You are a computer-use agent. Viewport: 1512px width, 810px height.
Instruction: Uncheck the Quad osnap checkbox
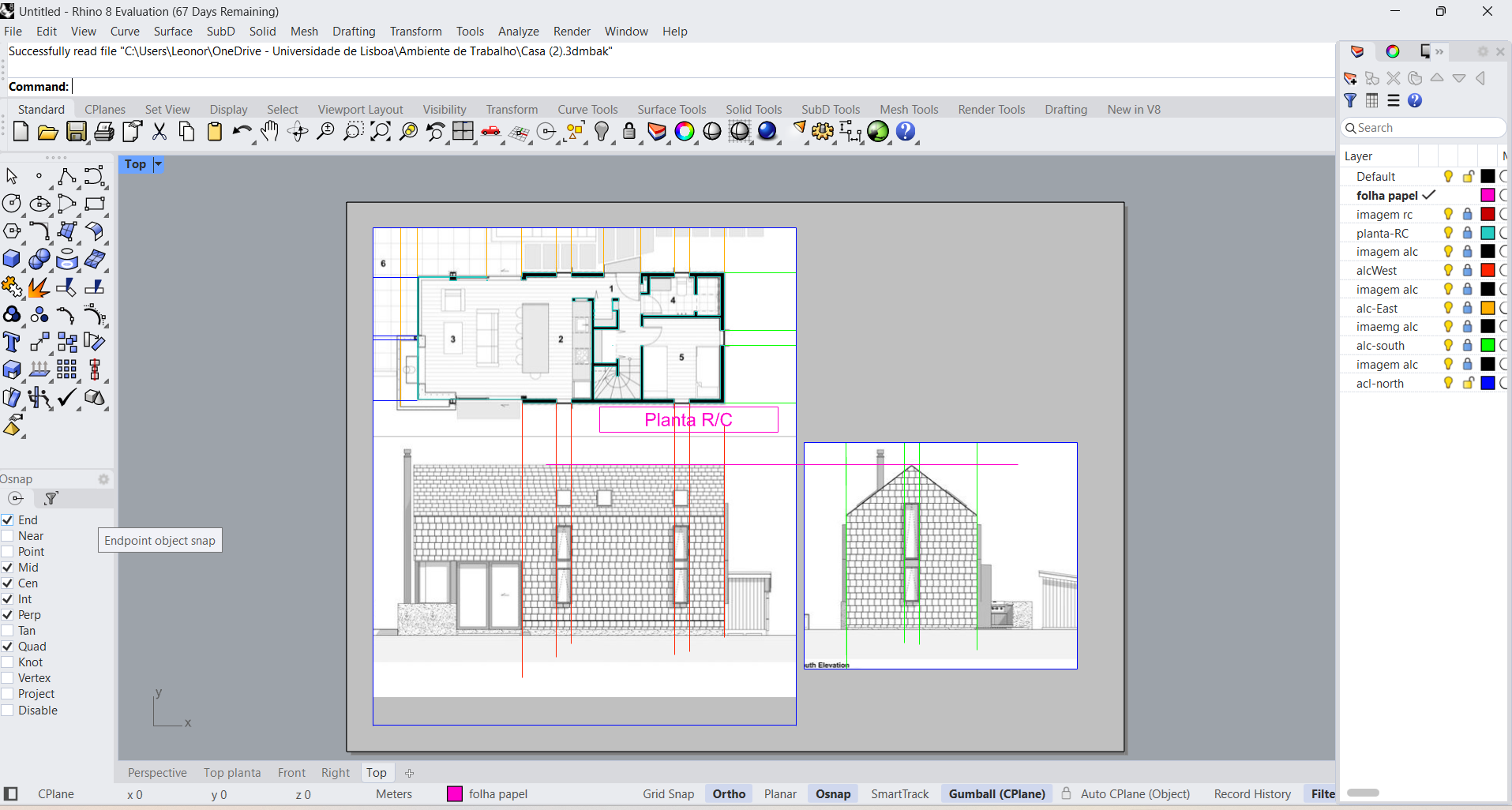point(8,647)
